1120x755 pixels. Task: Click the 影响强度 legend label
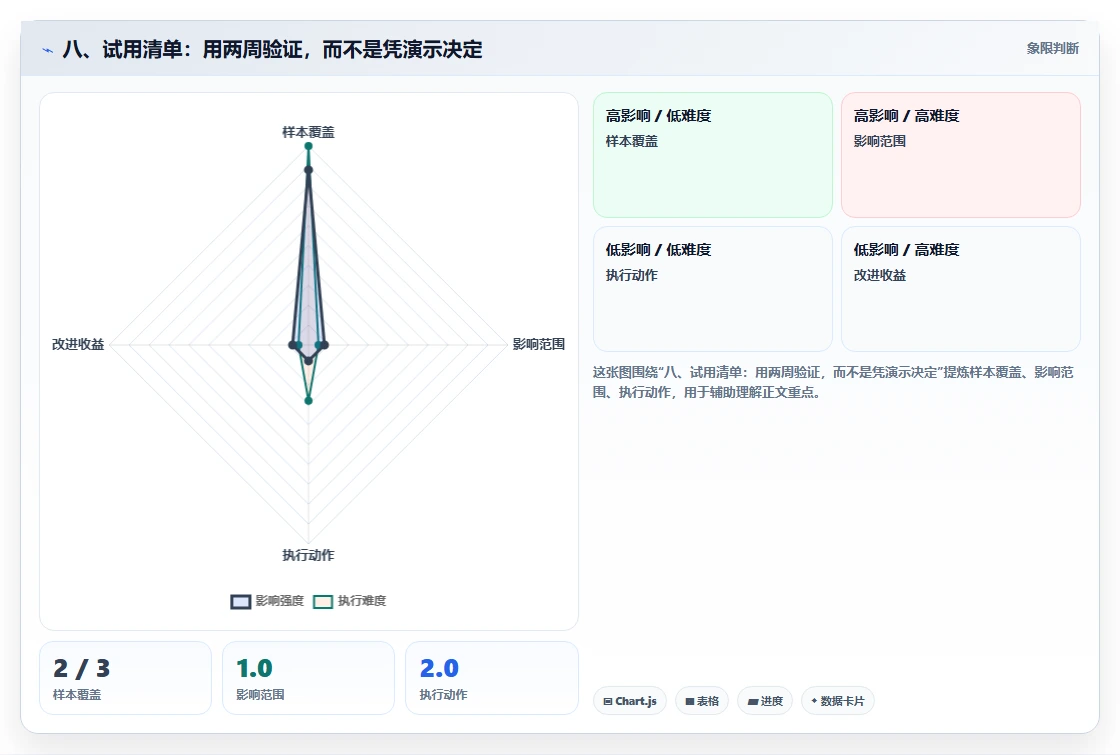click(280, 601)
